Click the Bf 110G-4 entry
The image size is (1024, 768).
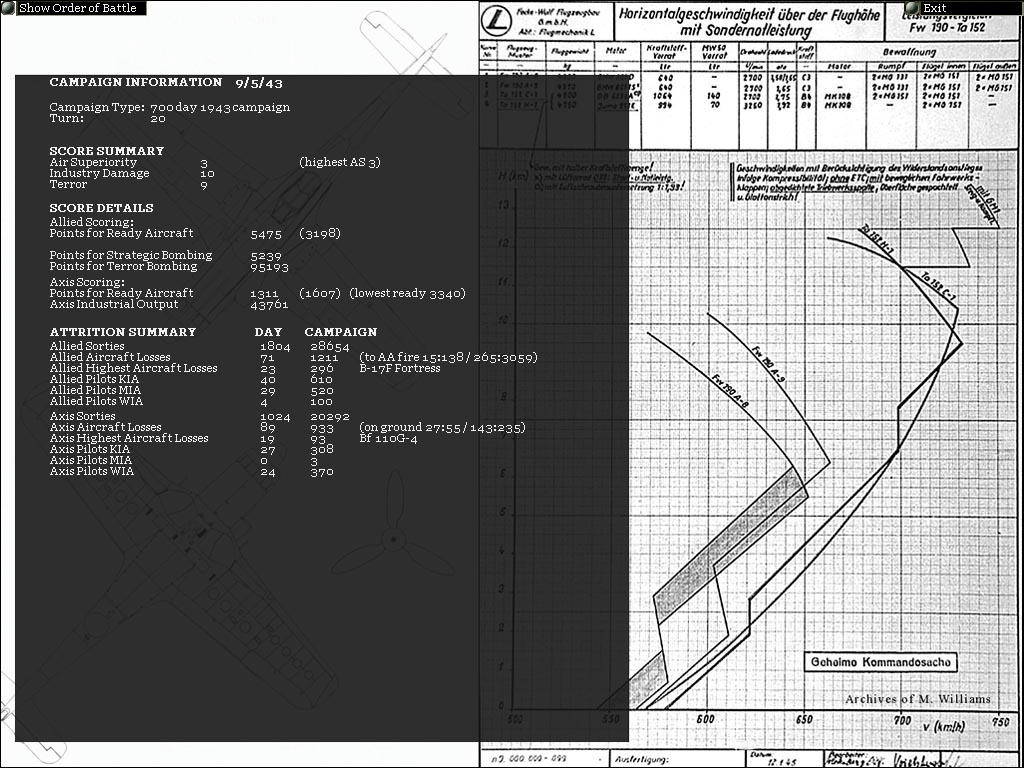pyautogui.click(x=388, y=438)
